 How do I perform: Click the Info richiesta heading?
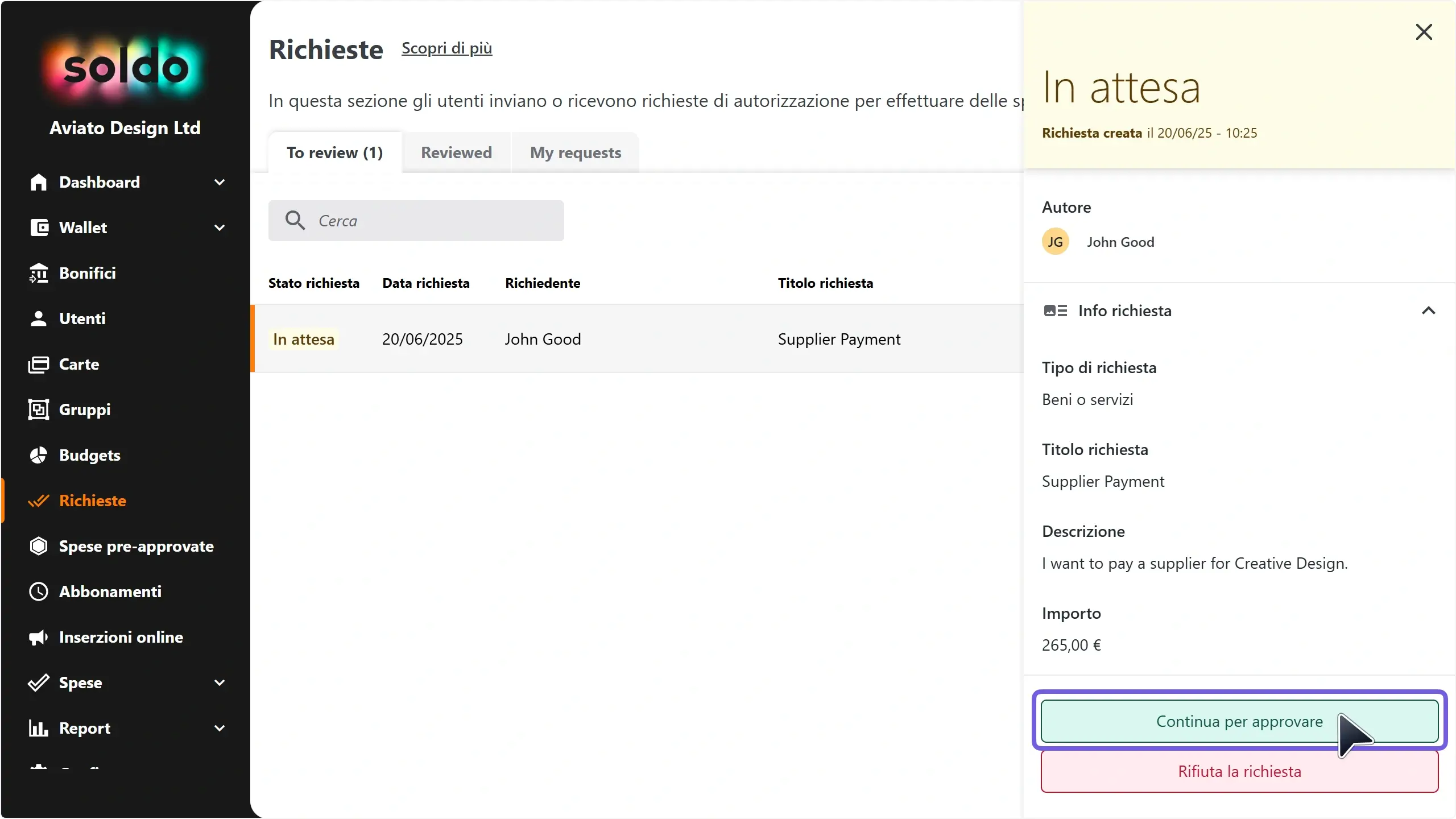pyautogui.click(x=1125, y=311)
